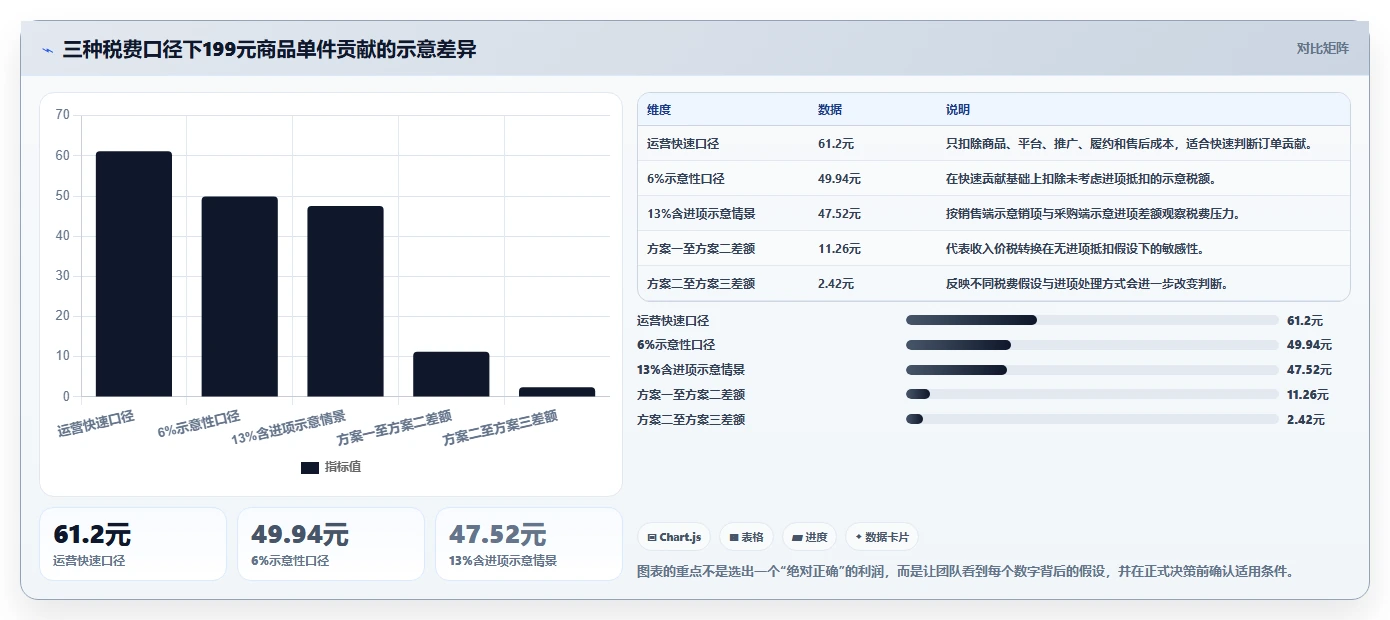The width and height of the screenshot is (1390, 620).
Task: Click the 2.42元 table cell
Action: pyautogui.click(x=836, y=284)
